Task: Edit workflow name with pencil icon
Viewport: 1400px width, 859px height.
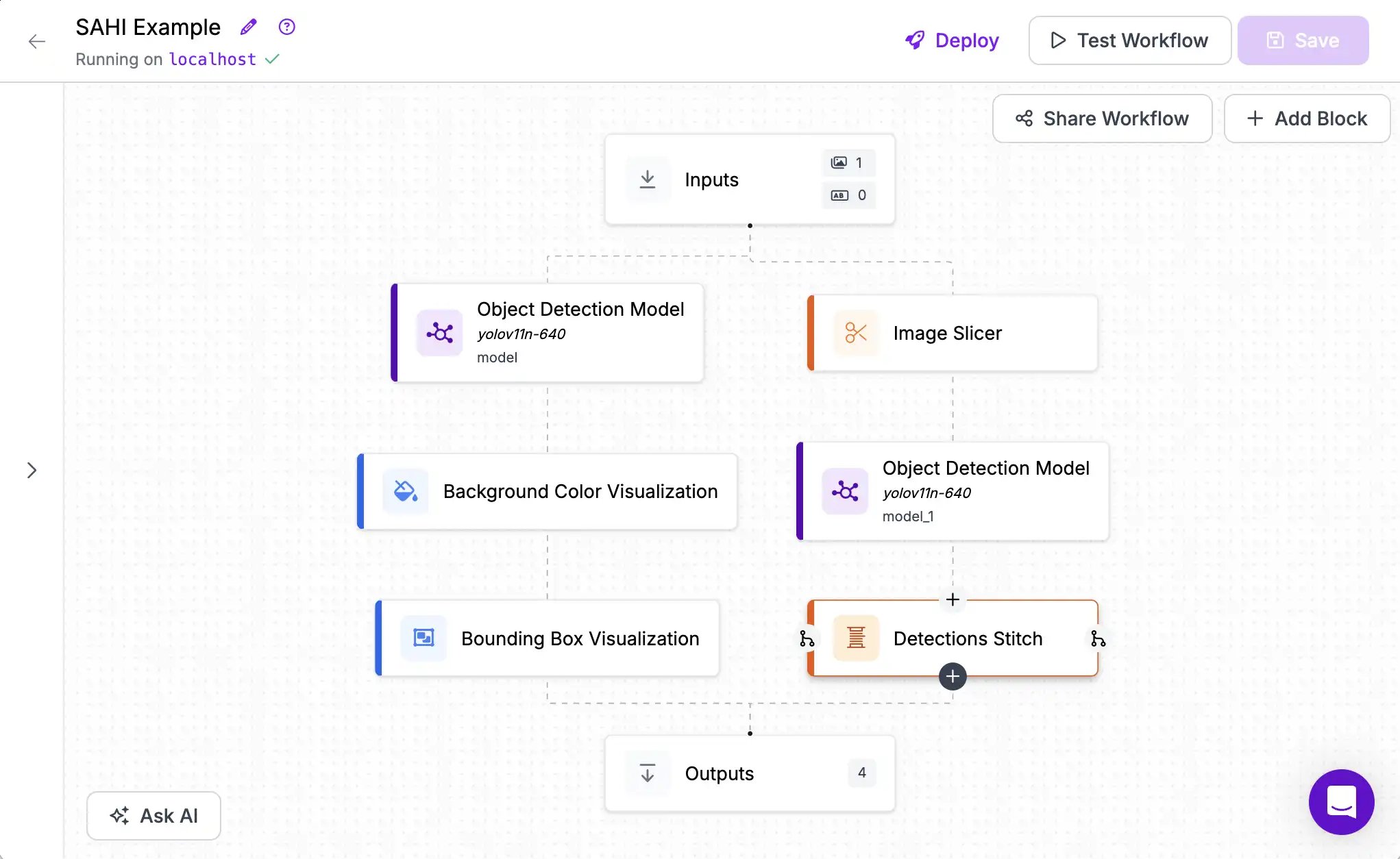Action: 248,27
